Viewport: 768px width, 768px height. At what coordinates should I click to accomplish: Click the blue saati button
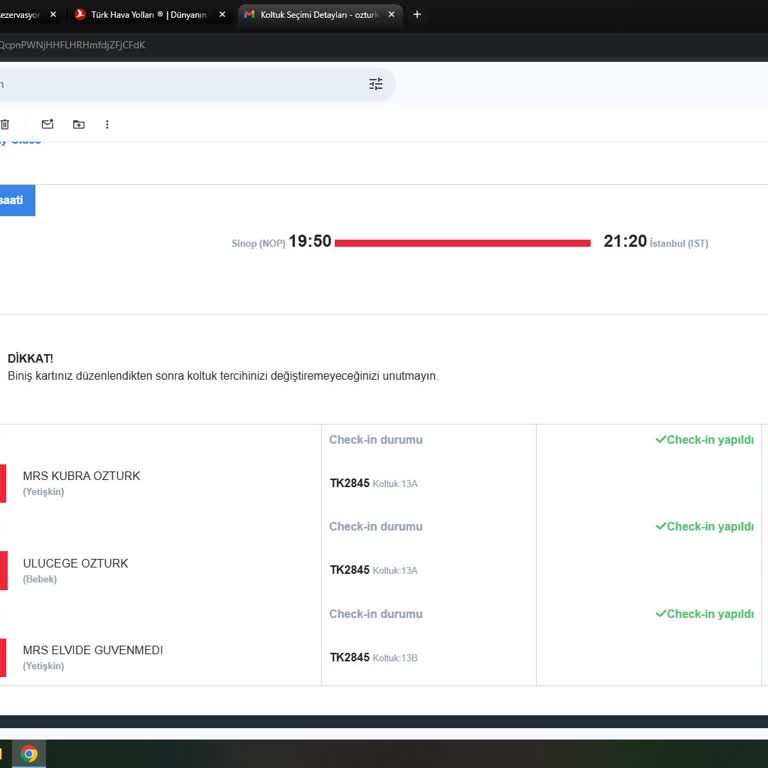click(17, 200)
